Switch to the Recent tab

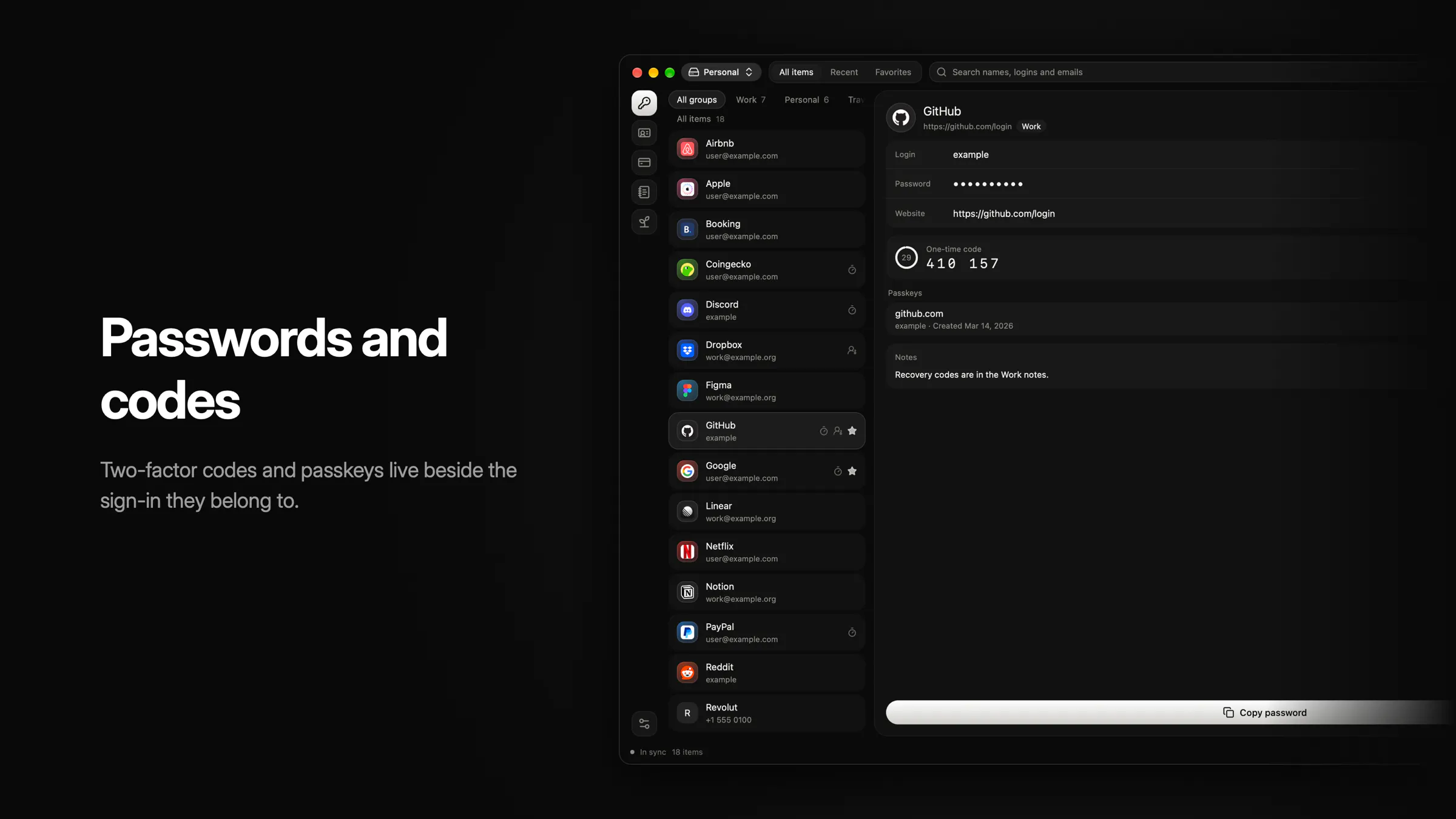tap(844, 72)
